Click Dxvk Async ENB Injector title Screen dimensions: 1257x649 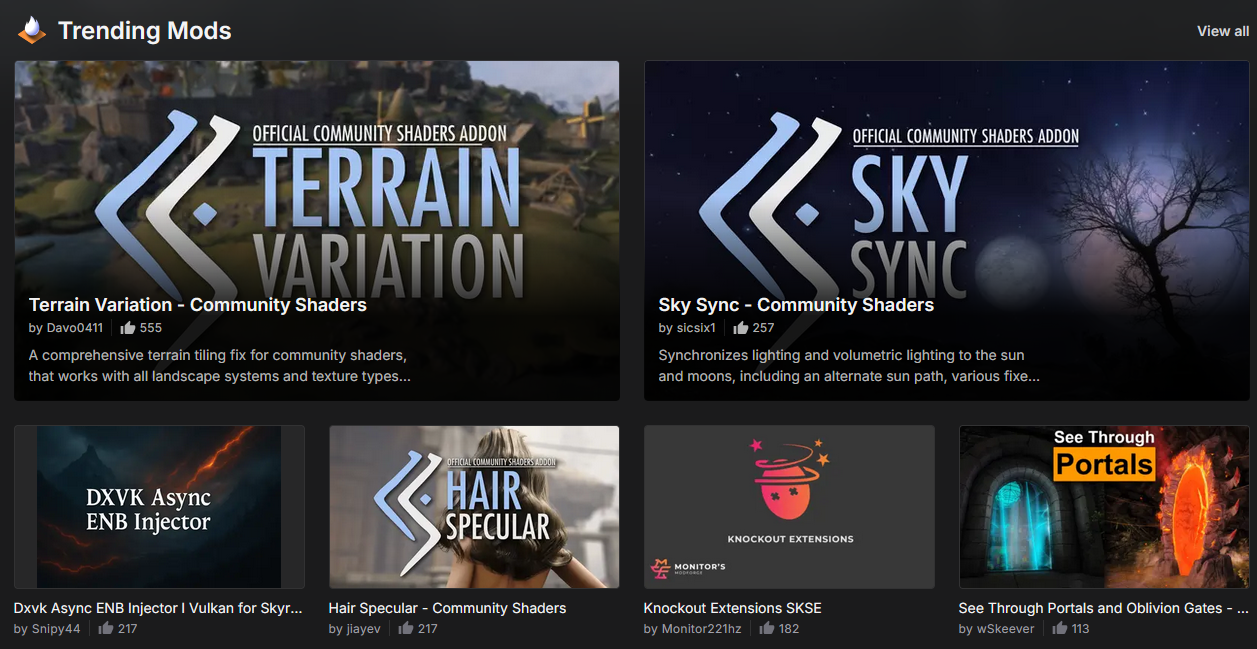coord(158,608)
